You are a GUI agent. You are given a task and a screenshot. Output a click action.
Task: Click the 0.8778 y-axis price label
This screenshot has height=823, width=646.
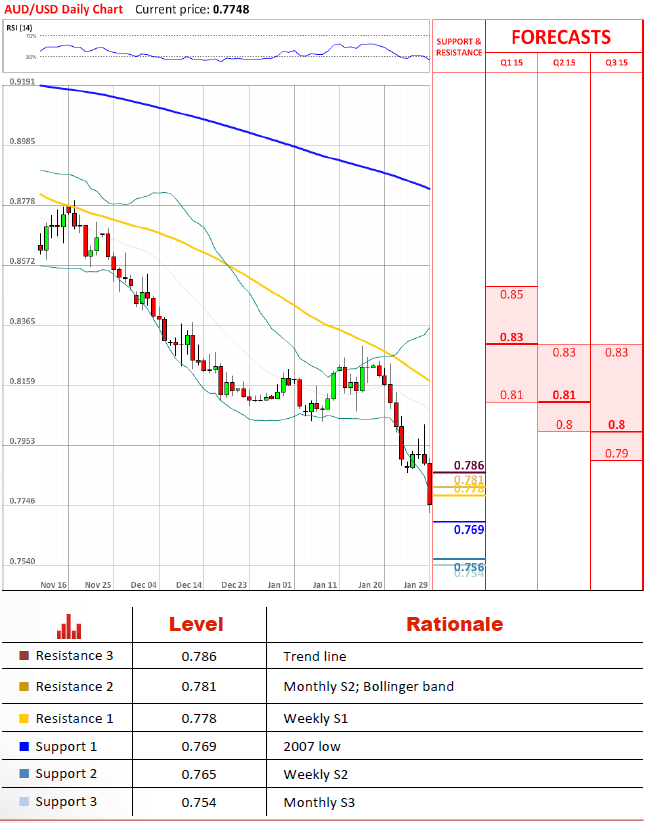pyautogui.click(x=22, y=202)
